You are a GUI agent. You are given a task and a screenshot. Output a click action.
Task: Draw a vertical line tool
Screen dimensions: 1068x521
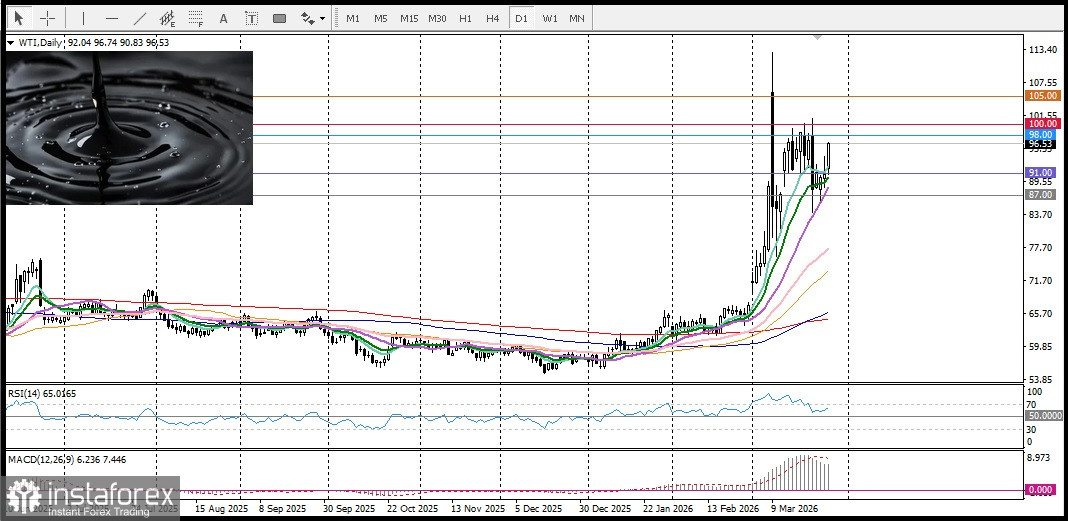click(83, 18)
